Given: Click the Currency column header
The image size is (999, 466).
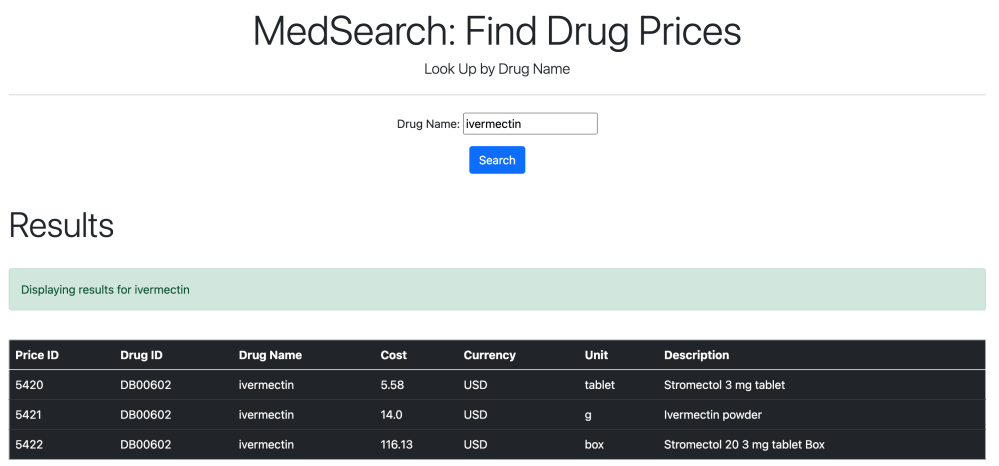Looking at the screenshot, I should pos(489,355).
